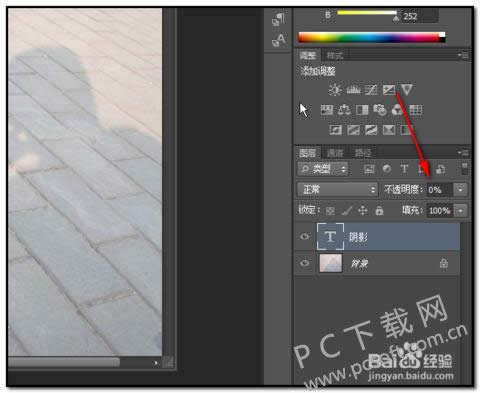Switch to the 通道 tab
Image resolution: width=480 pixels, height=393 pixels.
pyautogui.click(x=335, y=153)
